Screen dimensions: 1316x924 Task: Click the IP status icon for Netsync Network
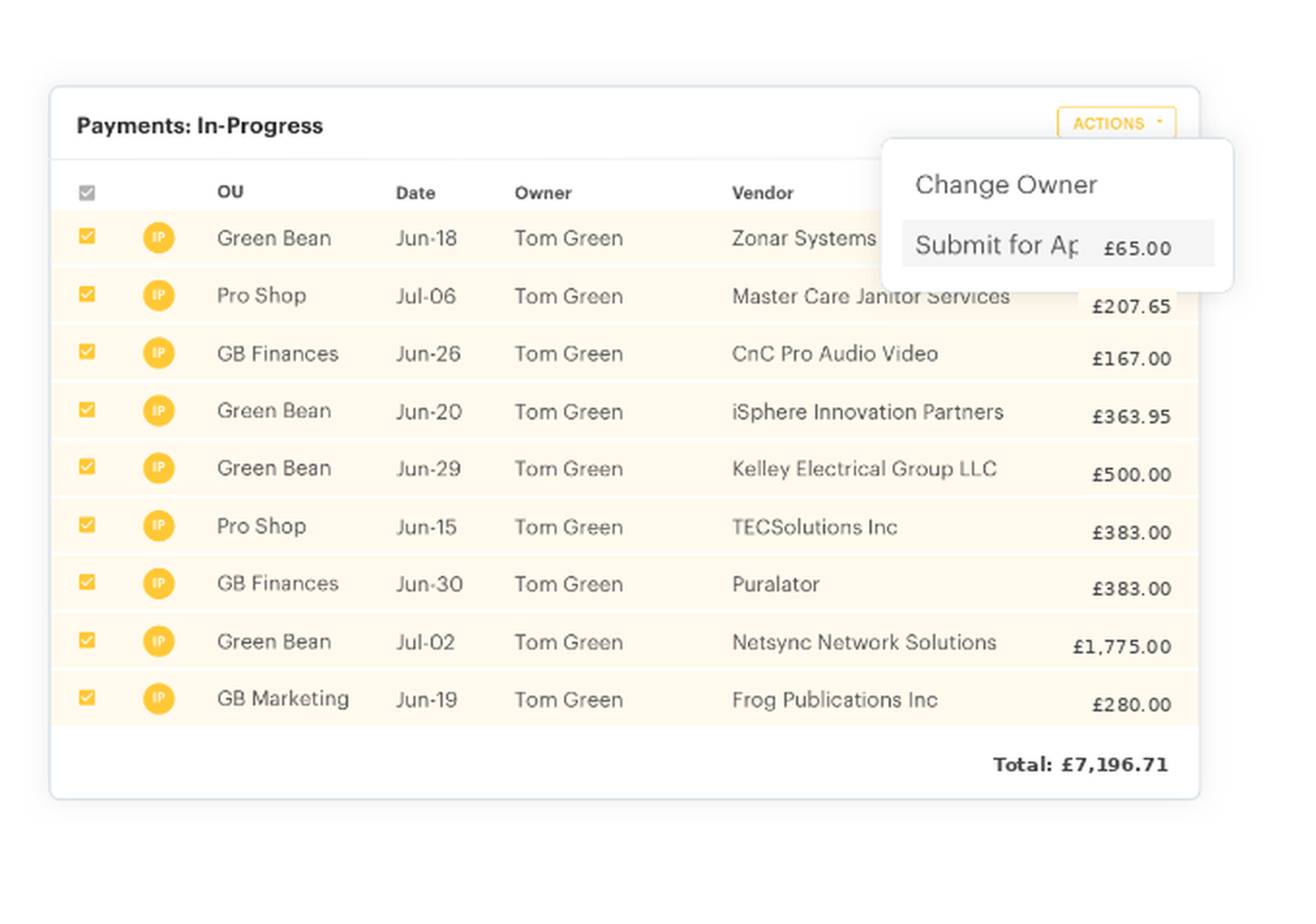[x=158, y=641]
